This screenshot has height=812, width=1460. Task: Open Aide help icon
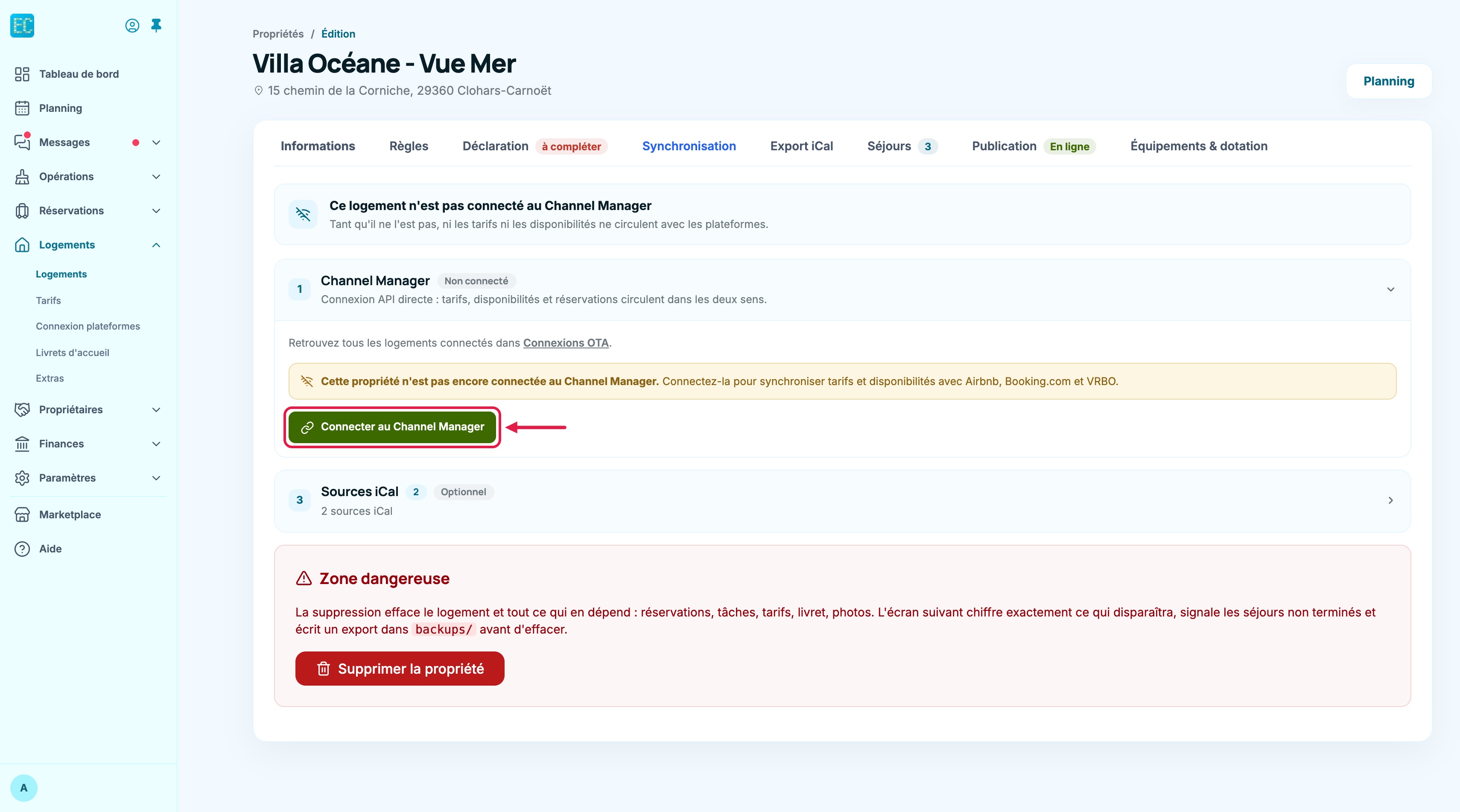tap(22, 549)
